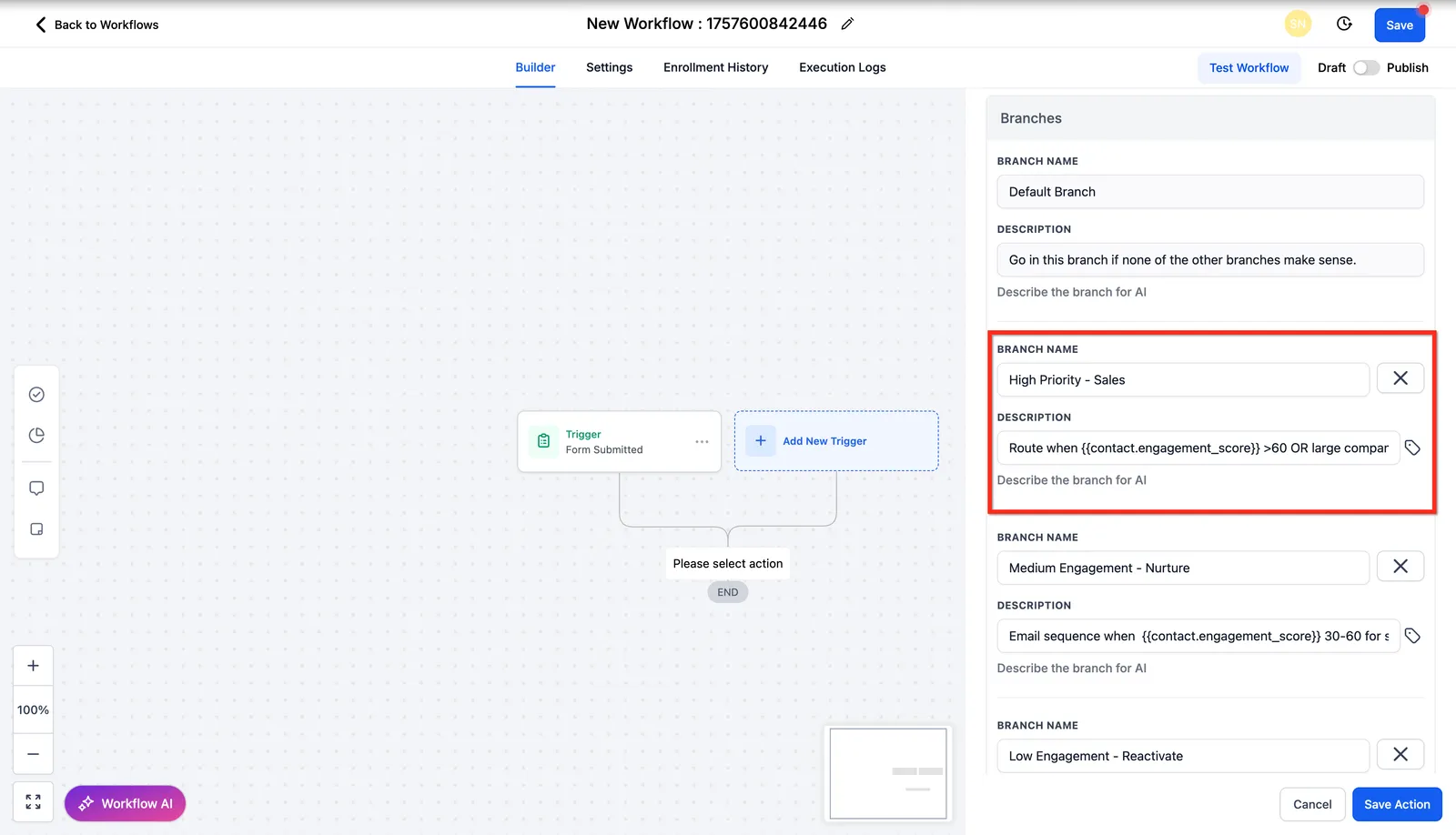Open the Execution Logs tab

[x=842, y=67]
